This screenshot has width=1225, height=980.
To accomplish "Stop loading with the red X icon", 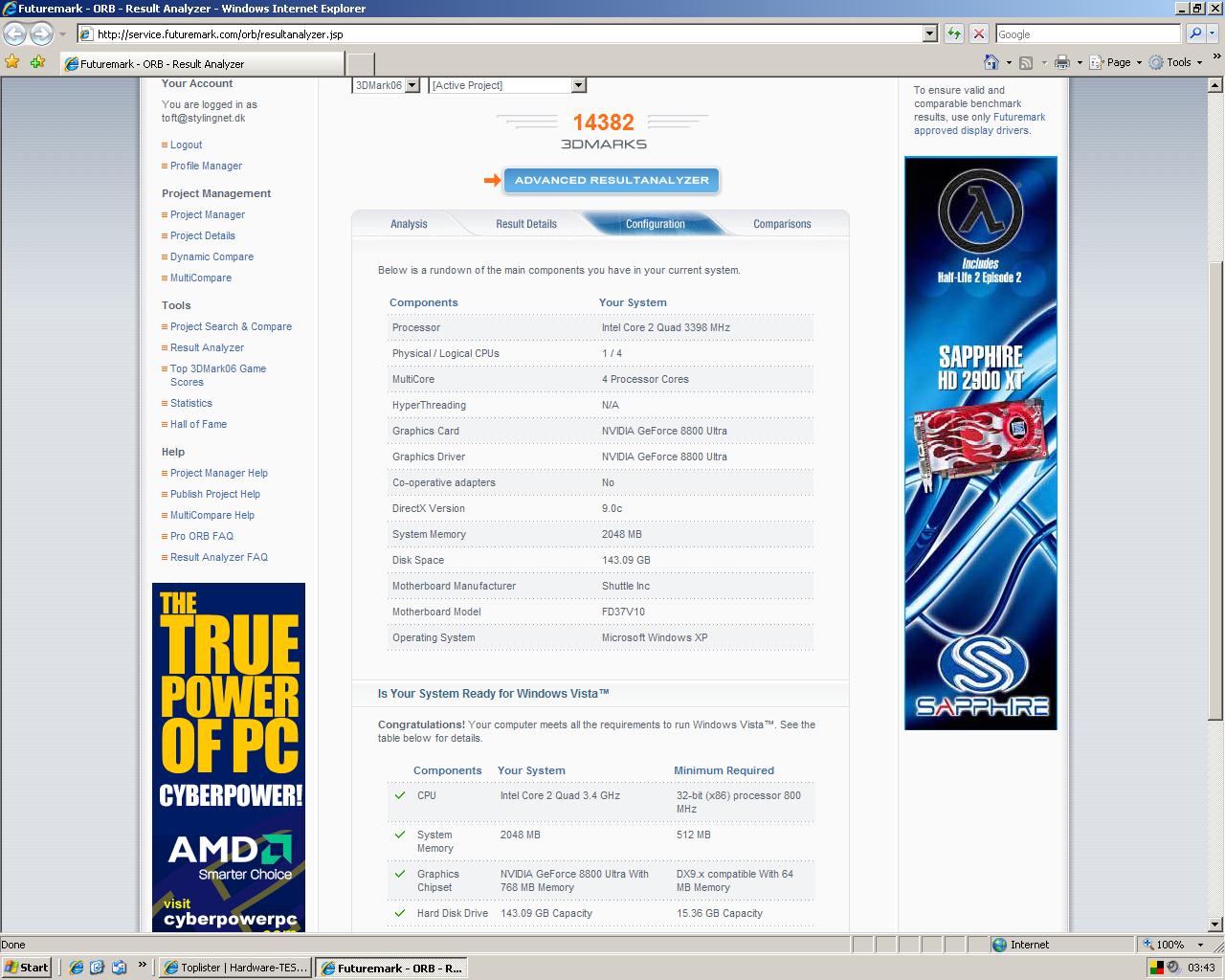I will 978,33.
